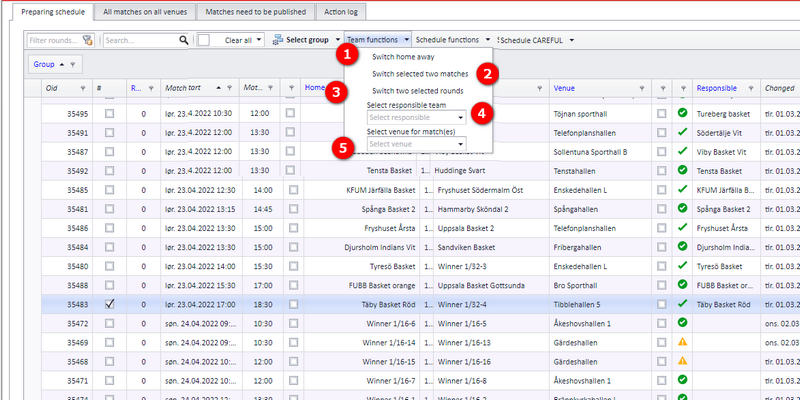Tick checkbox after Tibblehallen 5 venue
Screen dimensions: 800x400
[662, 304]
